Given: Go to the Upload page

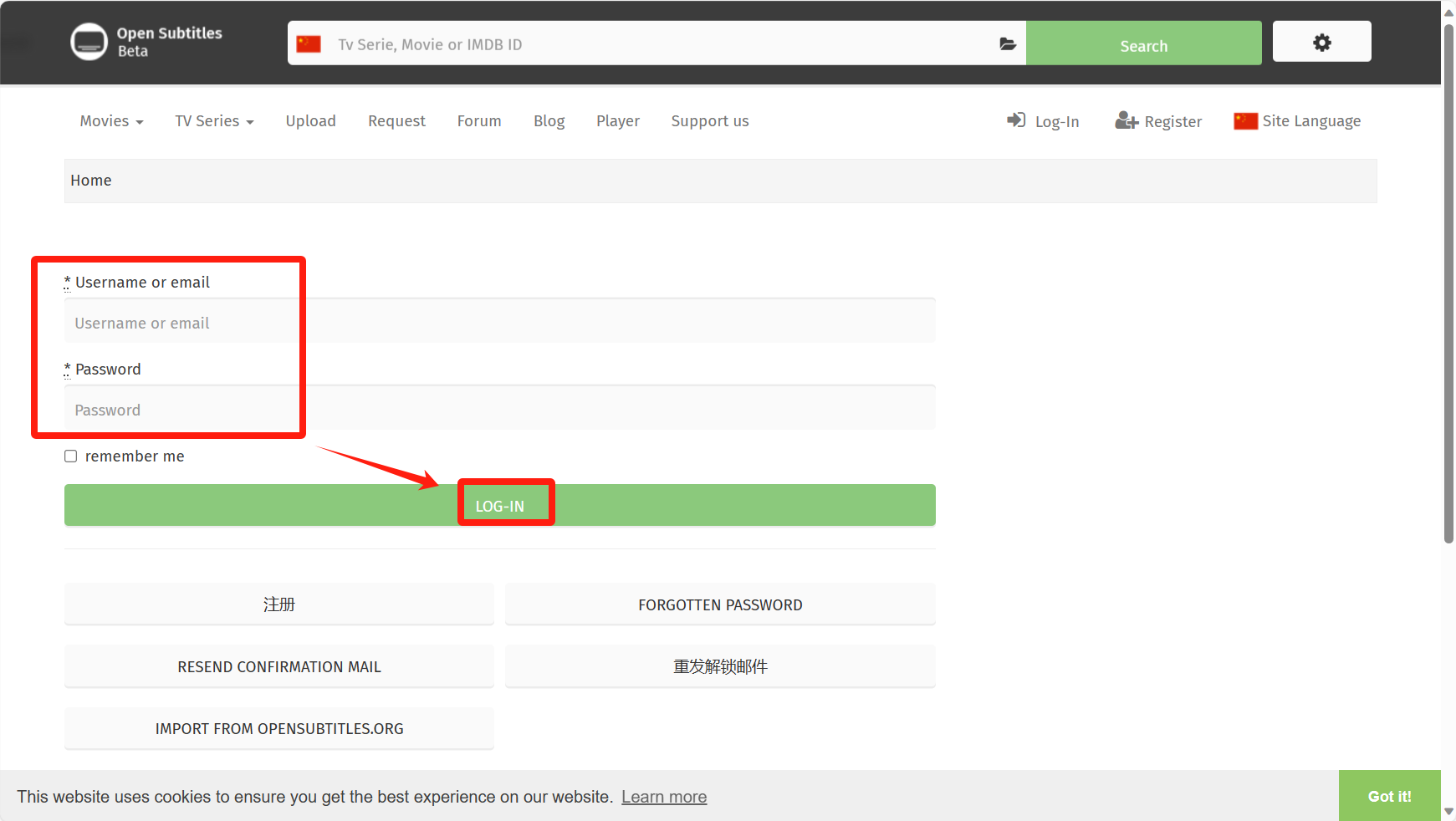Looking at the screenshot, I should coord(310,121).
